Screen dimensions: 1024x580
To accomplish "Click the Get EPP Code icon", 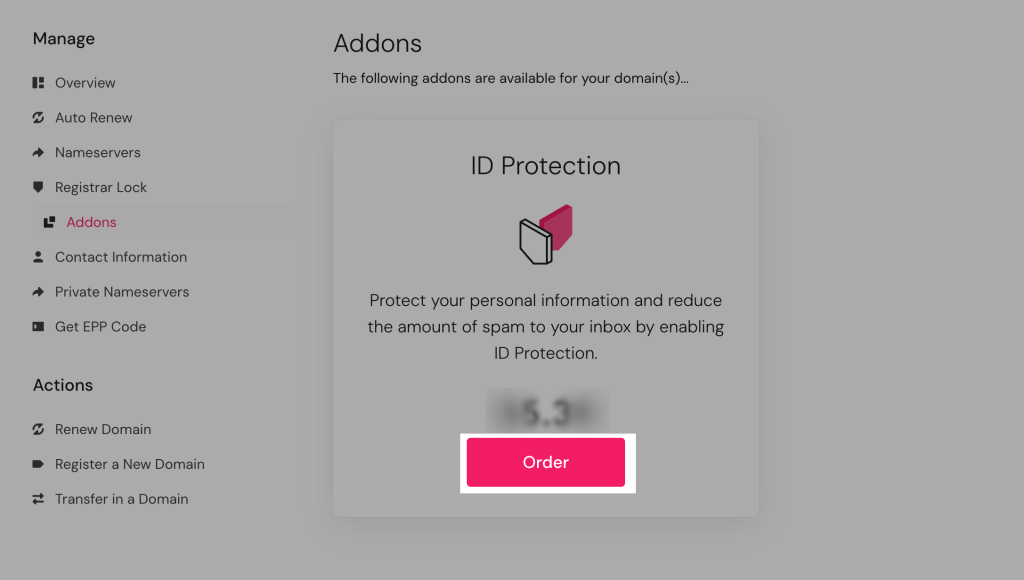I will click(38, 327).
